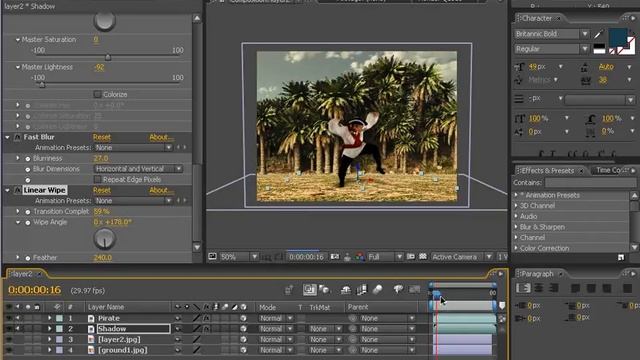
Task: Select left align text in Paragraph panel
Action: click(x=523, y=288)
